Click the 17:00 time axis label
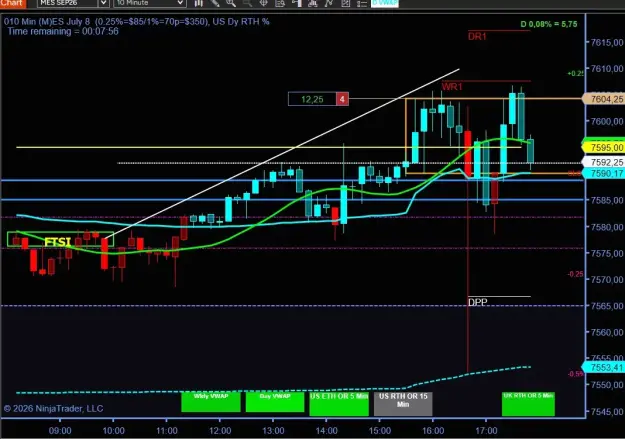Viewport: 625px width, 439px height. [486, 431]
